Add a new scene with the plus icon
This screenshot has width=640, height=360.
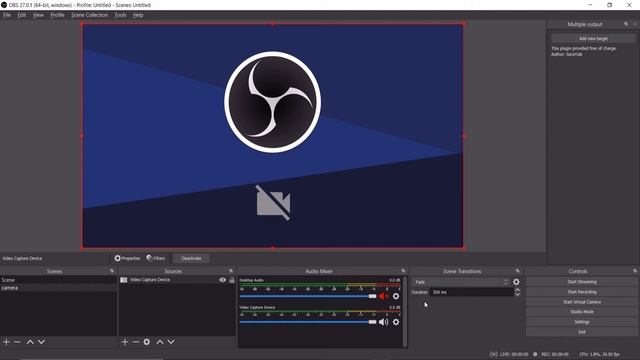point(7,342)
